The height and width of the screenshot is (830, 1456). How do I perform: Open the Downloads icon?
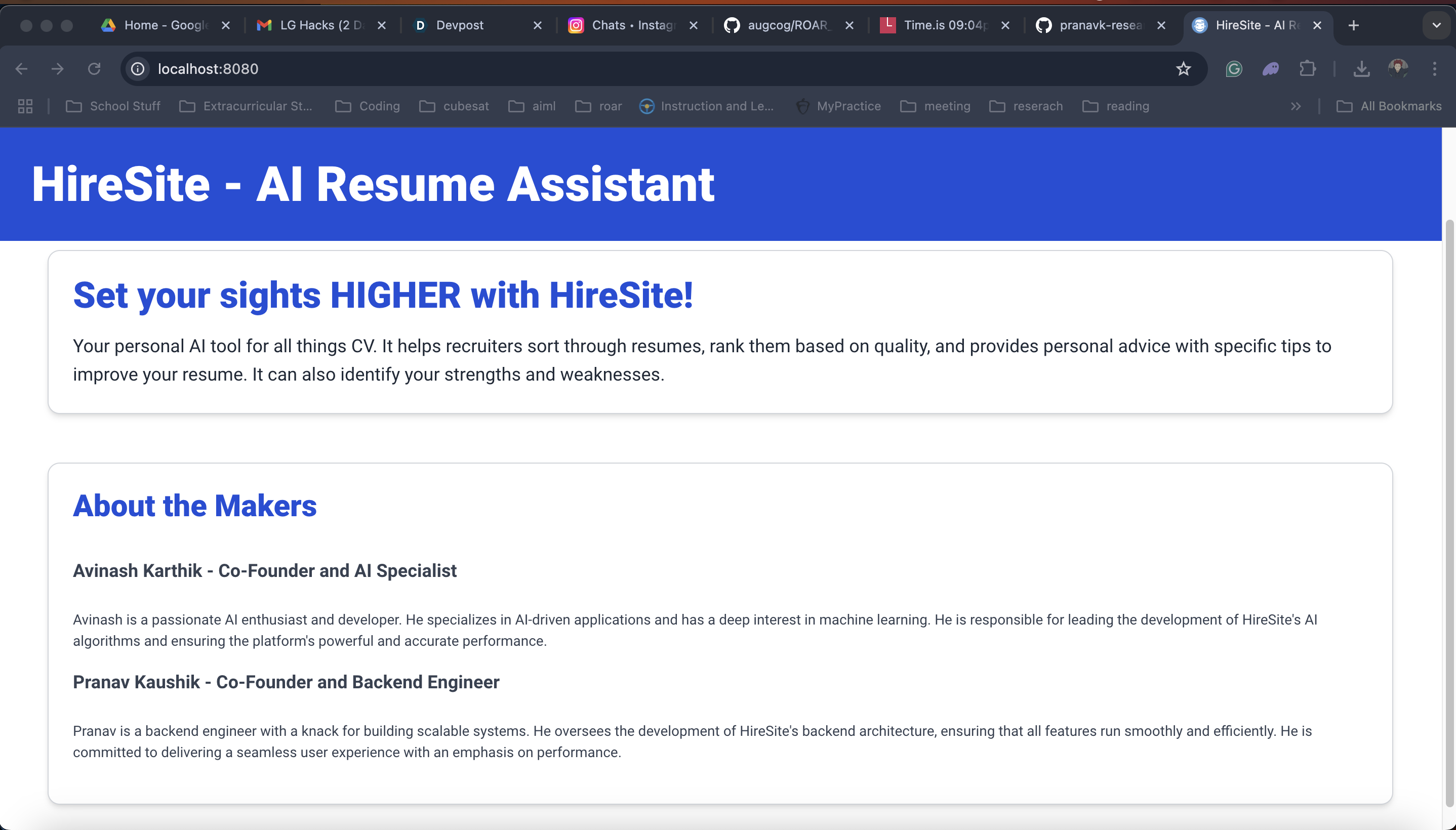pyautogui.click(x=1361, y=69)
